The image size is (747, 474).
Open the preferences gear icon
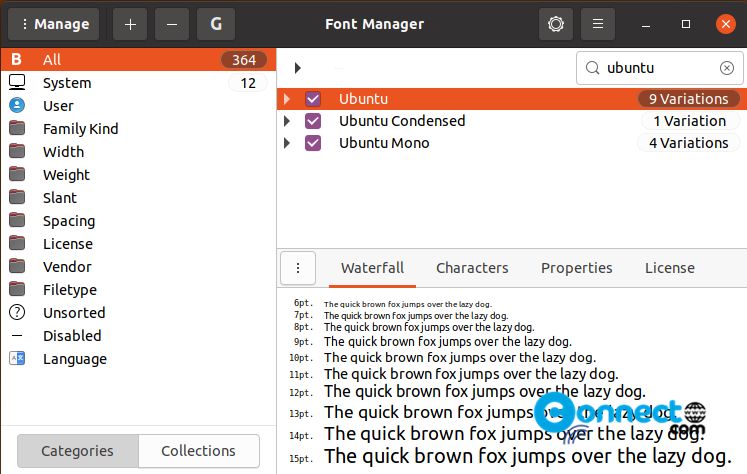tap(556, 24)
